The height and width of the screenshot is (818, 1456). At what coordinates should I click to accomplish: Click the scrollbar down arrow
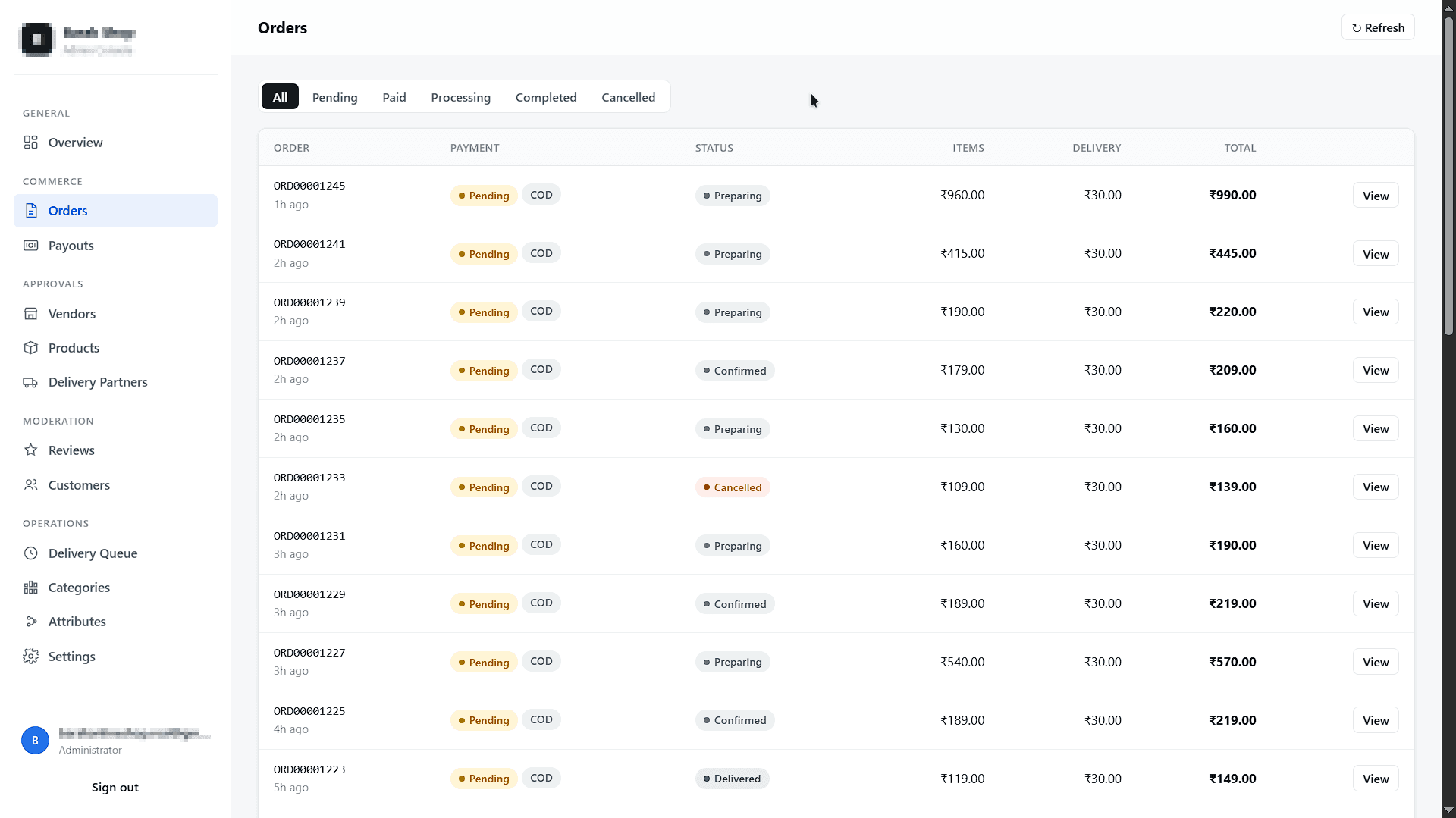click(1448, 810)
